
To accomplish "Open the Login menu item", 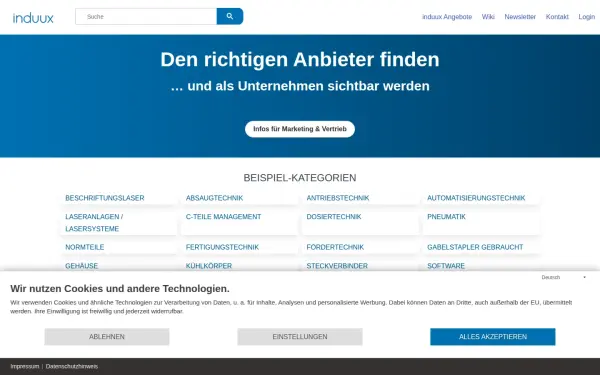I will pyautogui.click(x=587, y=17).
